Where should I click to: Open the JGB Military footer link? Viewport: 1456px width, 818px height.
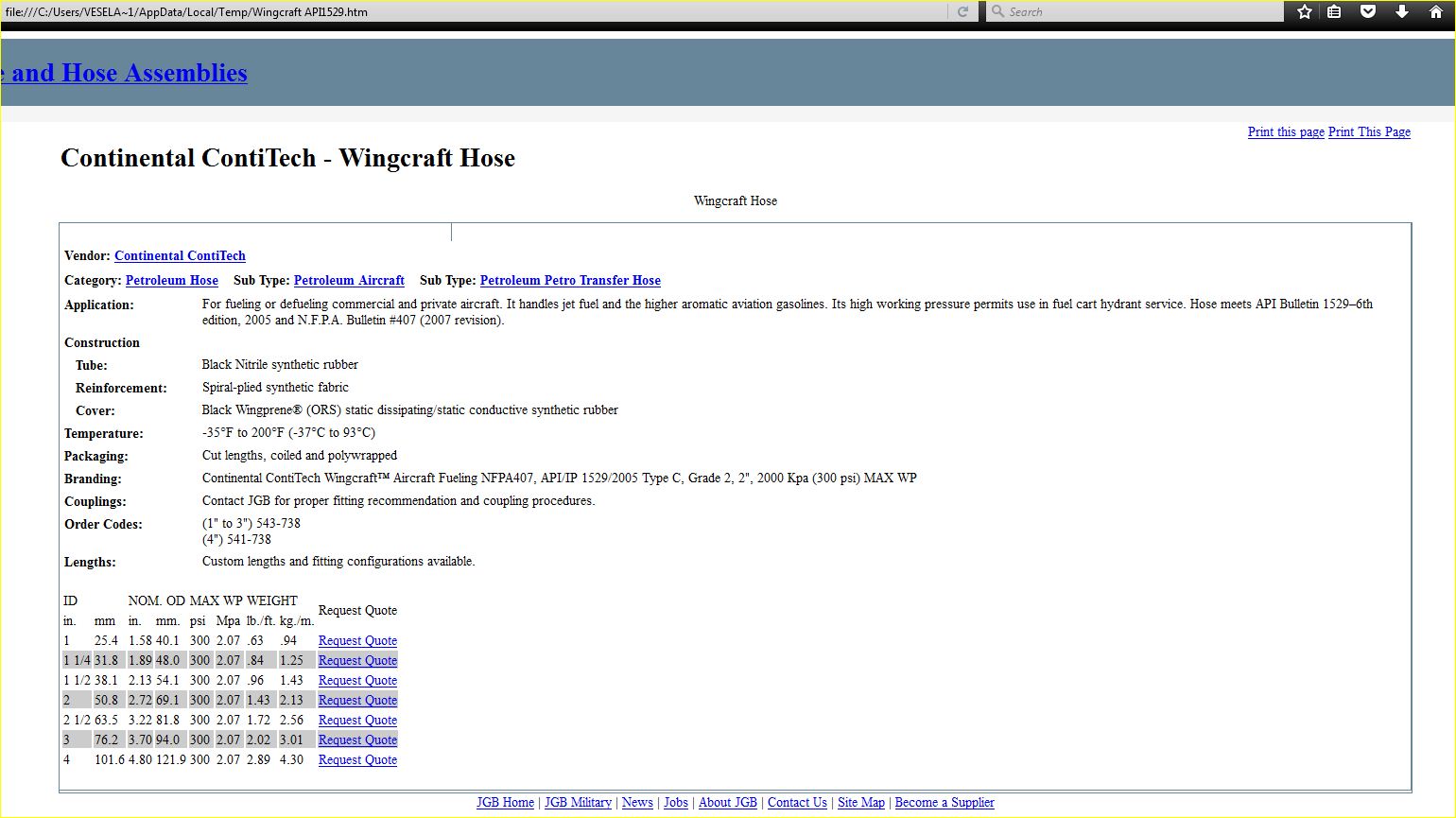click(x=578, y=803)
